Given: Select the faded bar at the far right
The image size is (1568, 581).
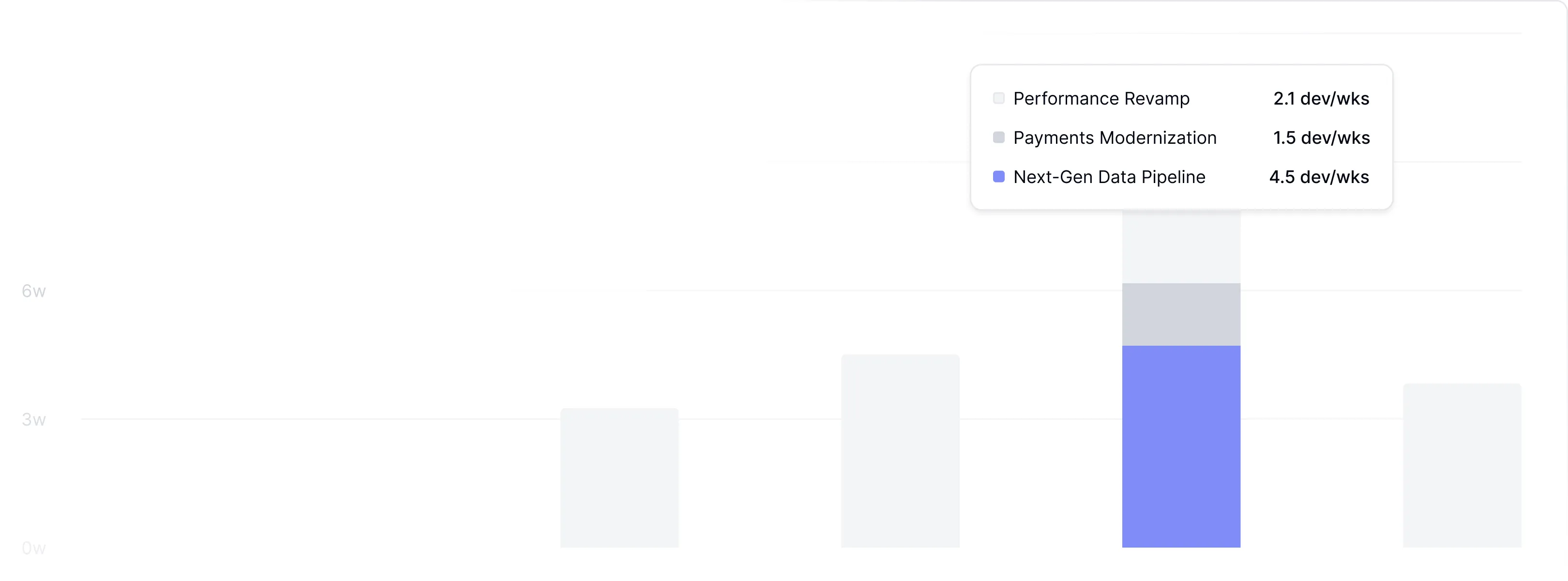Looking at the screenshot, I should 1462,465.
